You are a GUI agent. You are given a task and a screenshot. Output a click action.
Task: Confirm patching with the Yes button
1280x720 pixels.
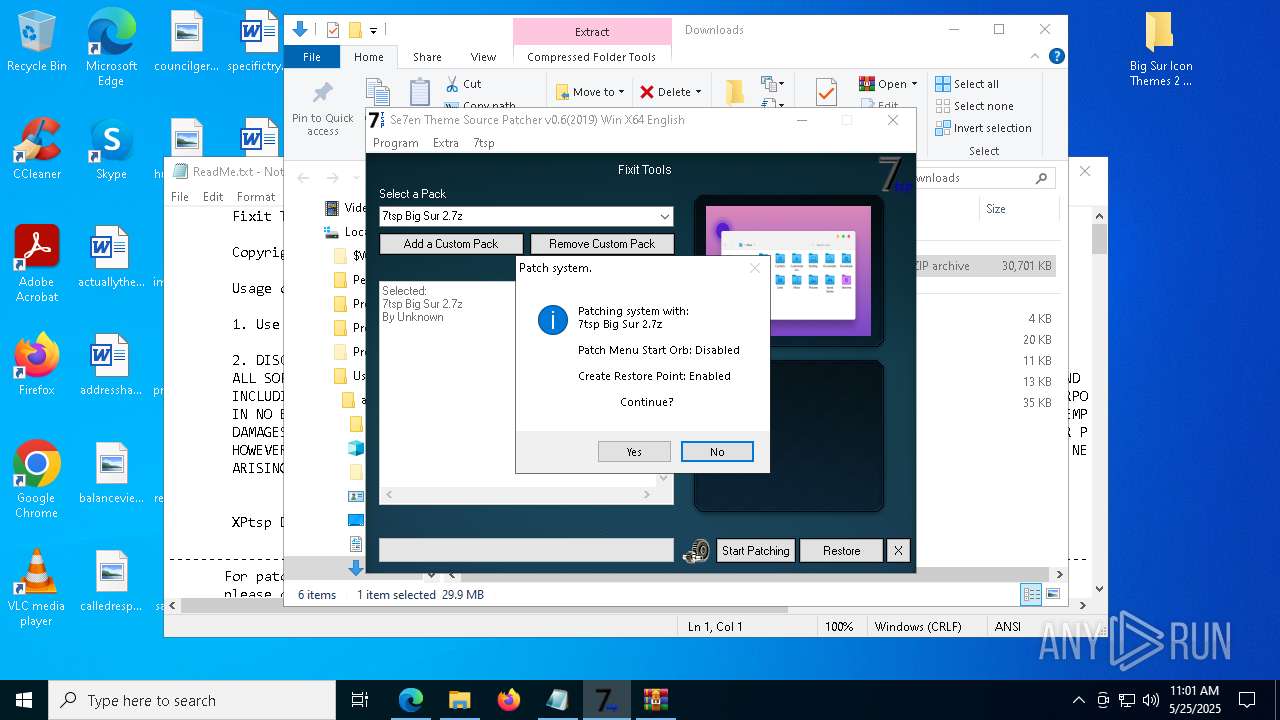(634, 452)
